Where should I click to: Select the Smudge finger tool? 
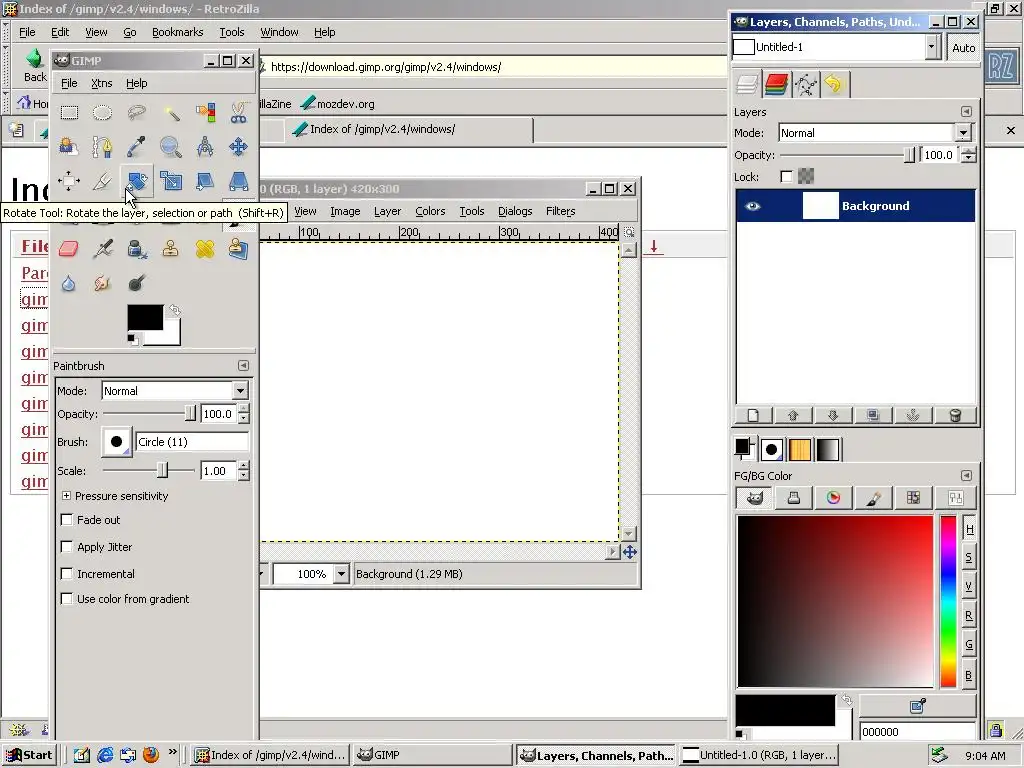point(103,283)
